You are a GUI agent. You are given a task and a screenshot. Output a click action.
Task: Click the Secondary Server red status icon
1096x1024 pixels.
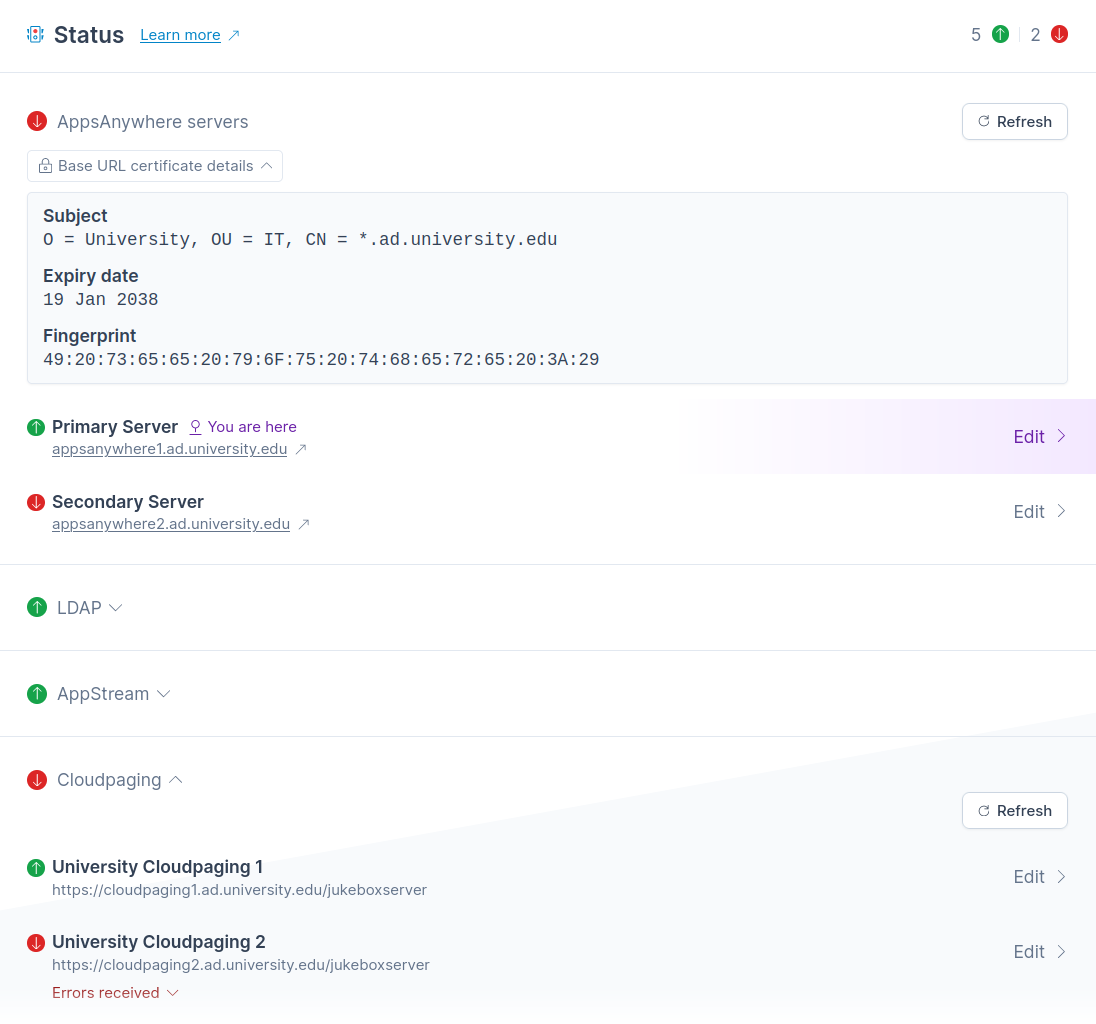(x=37, y=502)
